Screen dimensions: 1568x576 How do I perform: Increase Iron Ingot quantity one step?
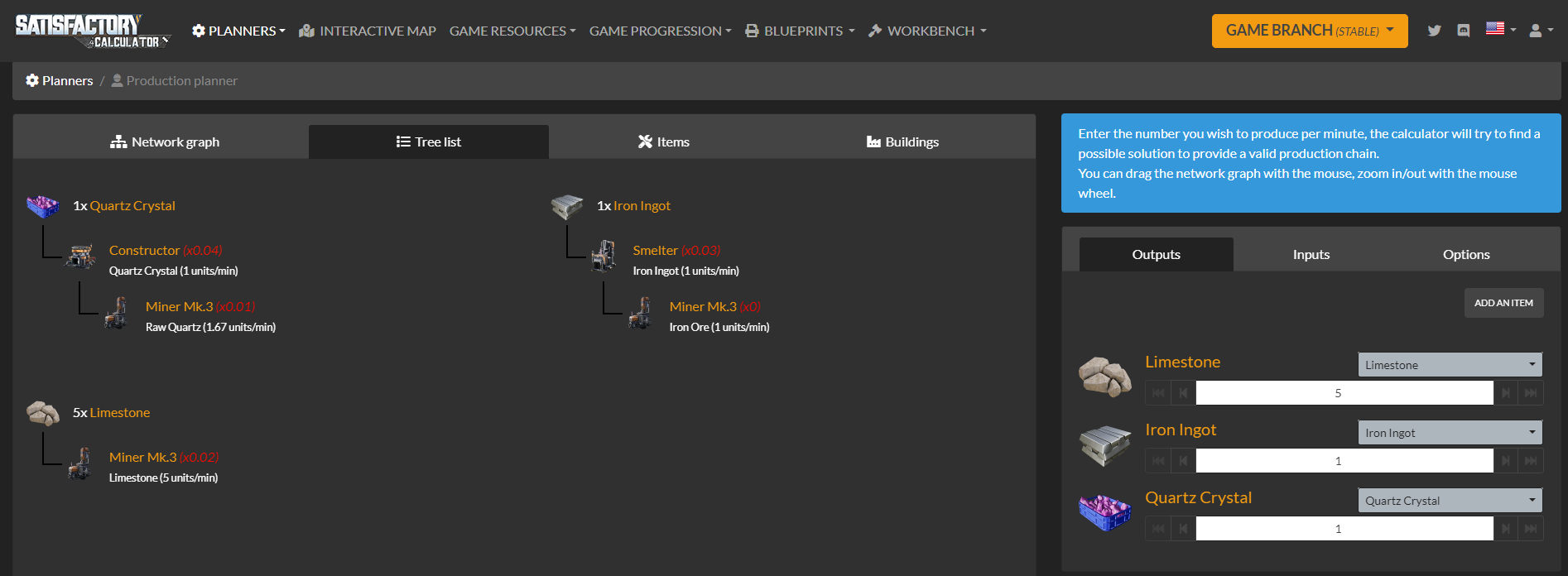tap(1506, 461)
